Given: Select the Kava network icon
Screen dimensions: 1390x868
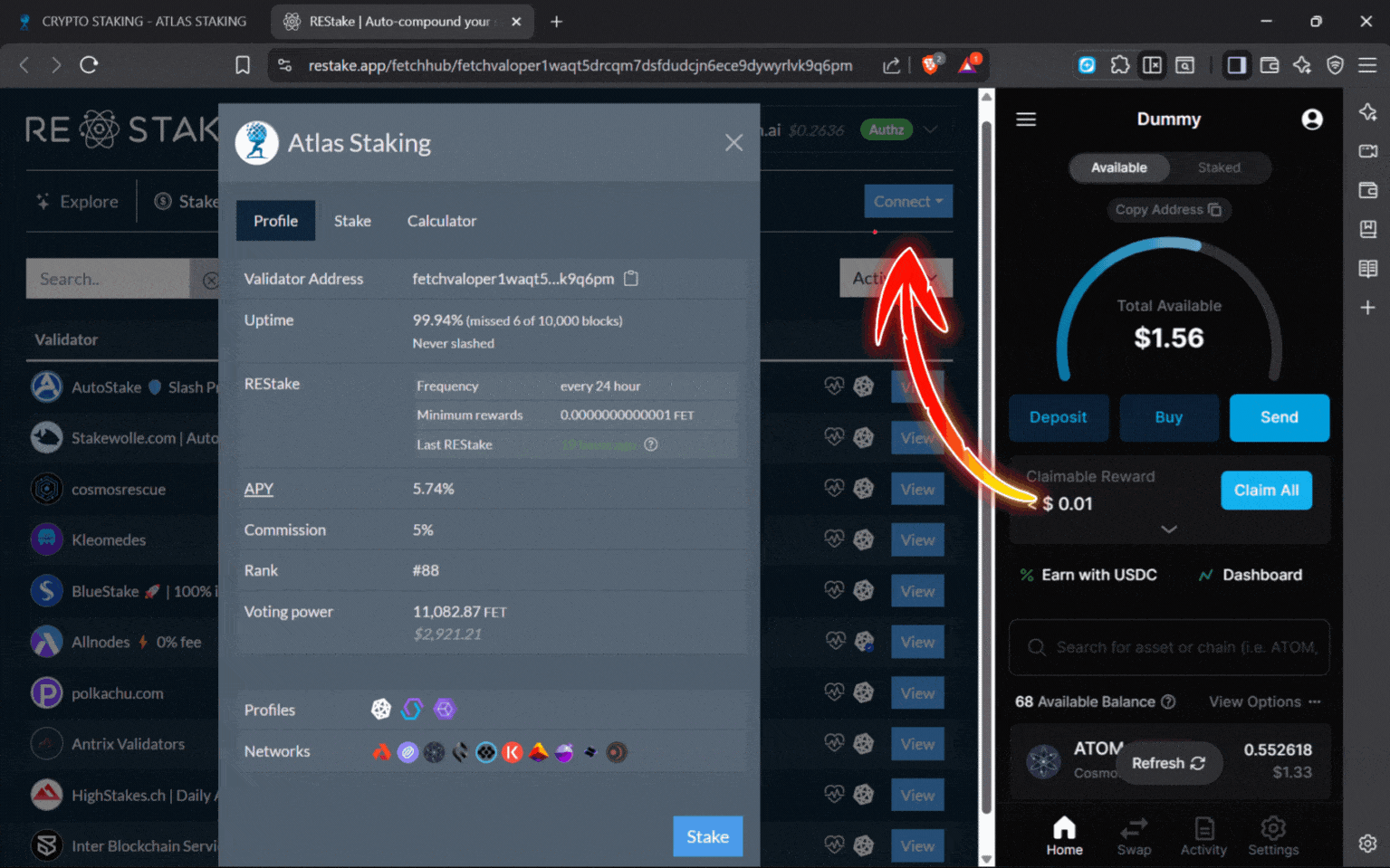Looking at the screenshot, I should [513, 752].
